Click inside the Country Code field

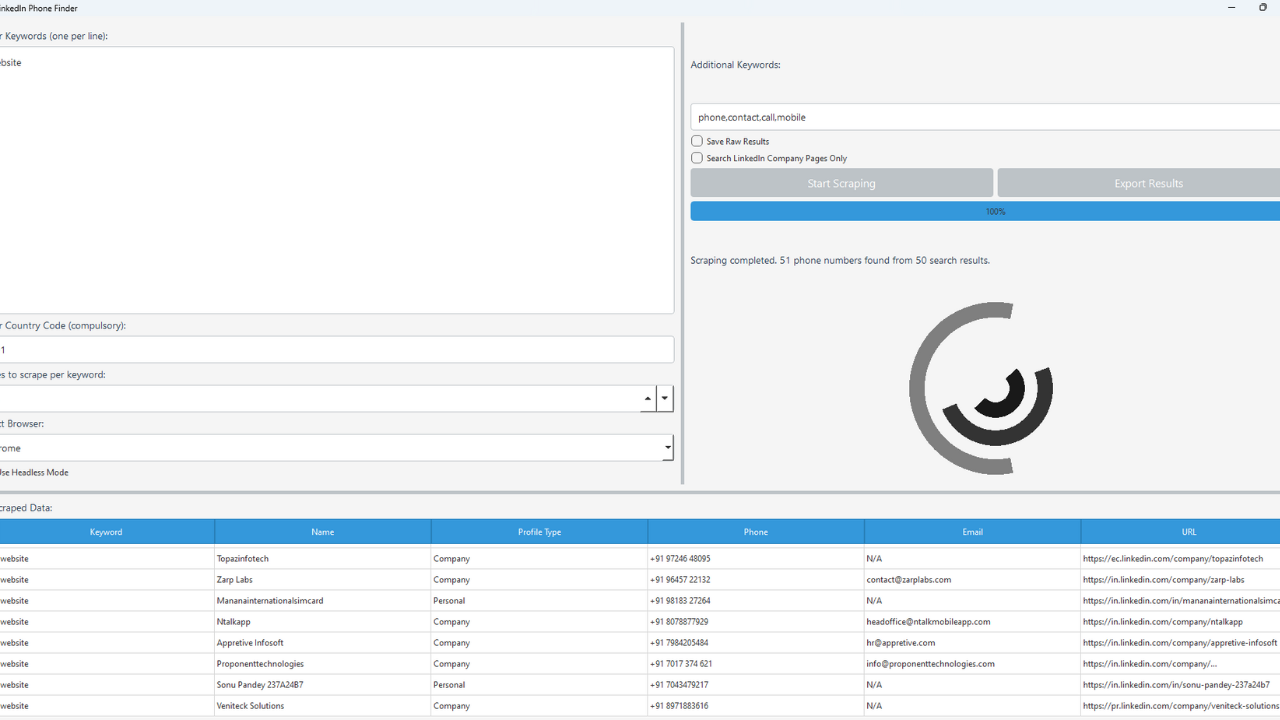[337, 349]
